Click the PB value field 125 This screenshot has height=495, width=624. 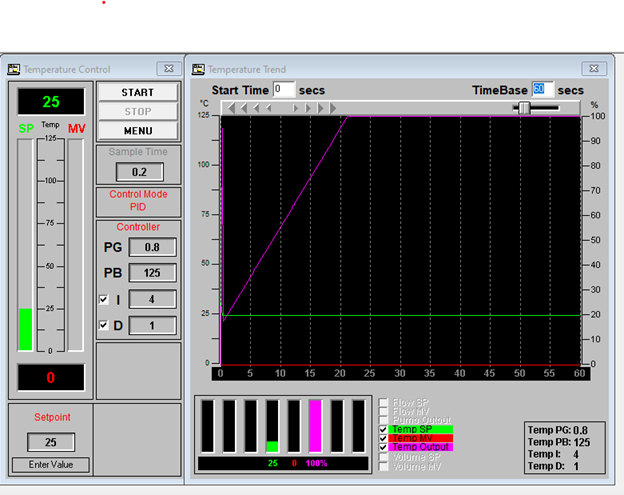[x=152, y=273]
